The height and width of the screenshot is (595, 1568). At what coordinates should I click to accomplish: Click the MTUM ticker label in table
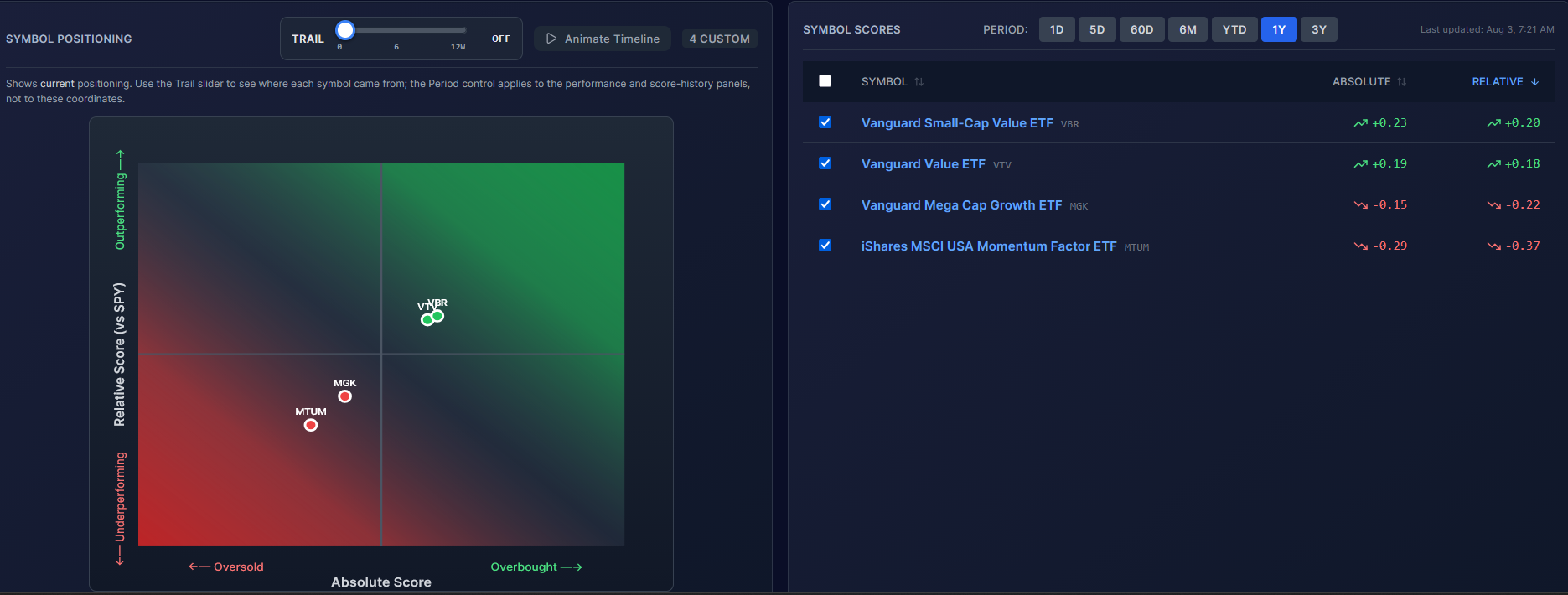coord(1136,247)
